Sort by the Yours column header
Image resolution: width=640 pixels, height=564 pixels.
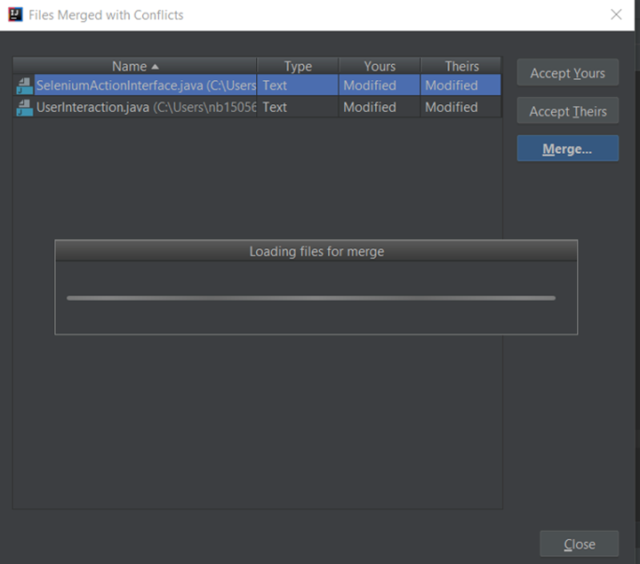(379, 66)
